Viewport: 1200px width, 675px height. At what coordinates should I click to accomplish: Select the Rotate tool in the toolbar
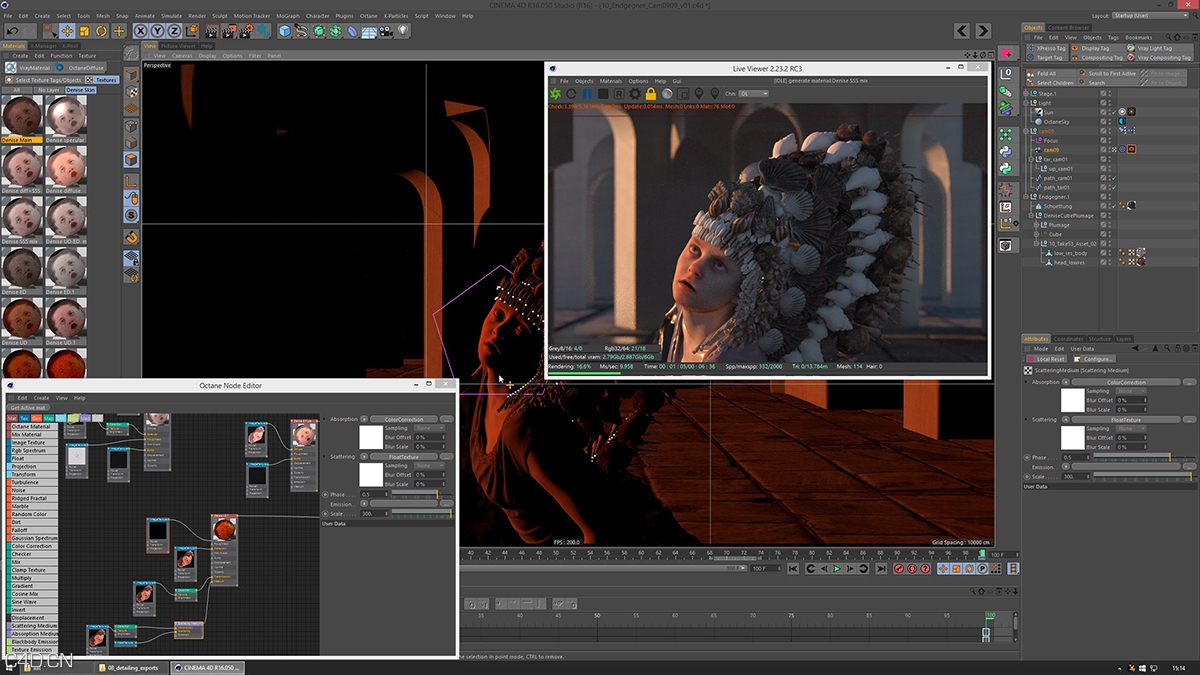[x=100, y=31]
